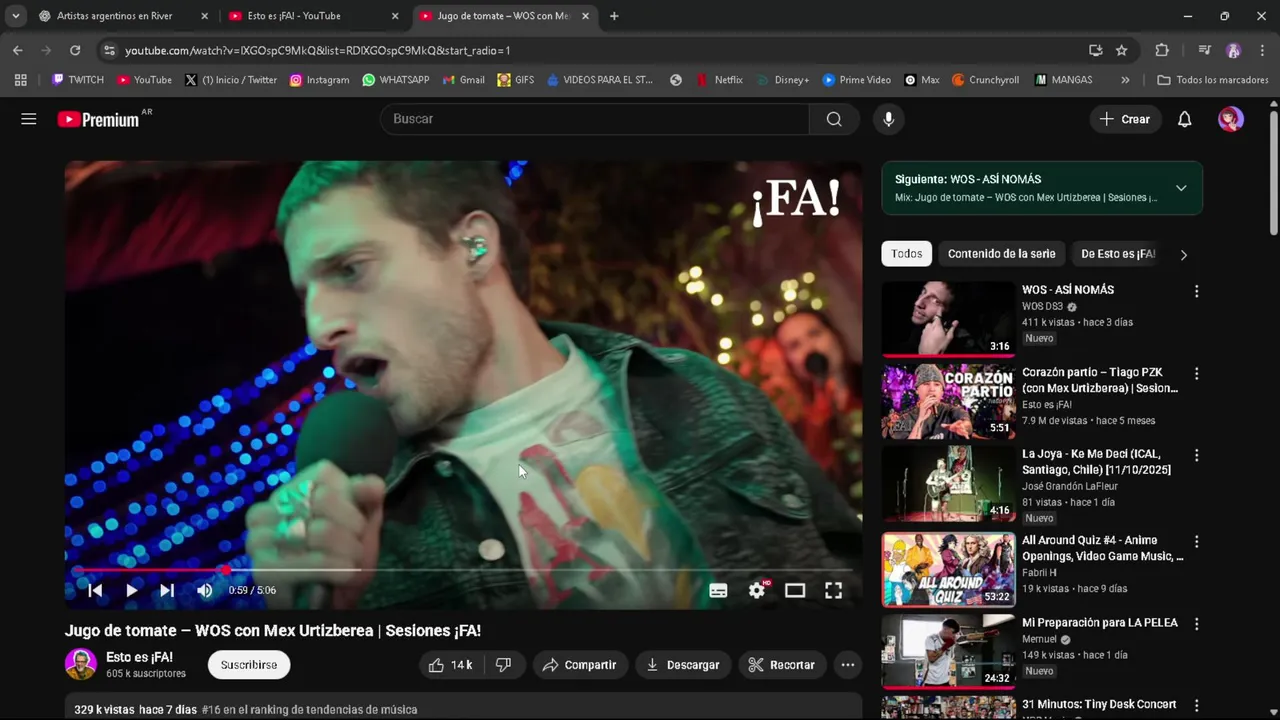Open Todos los marcadores folder

(1212, 80)
